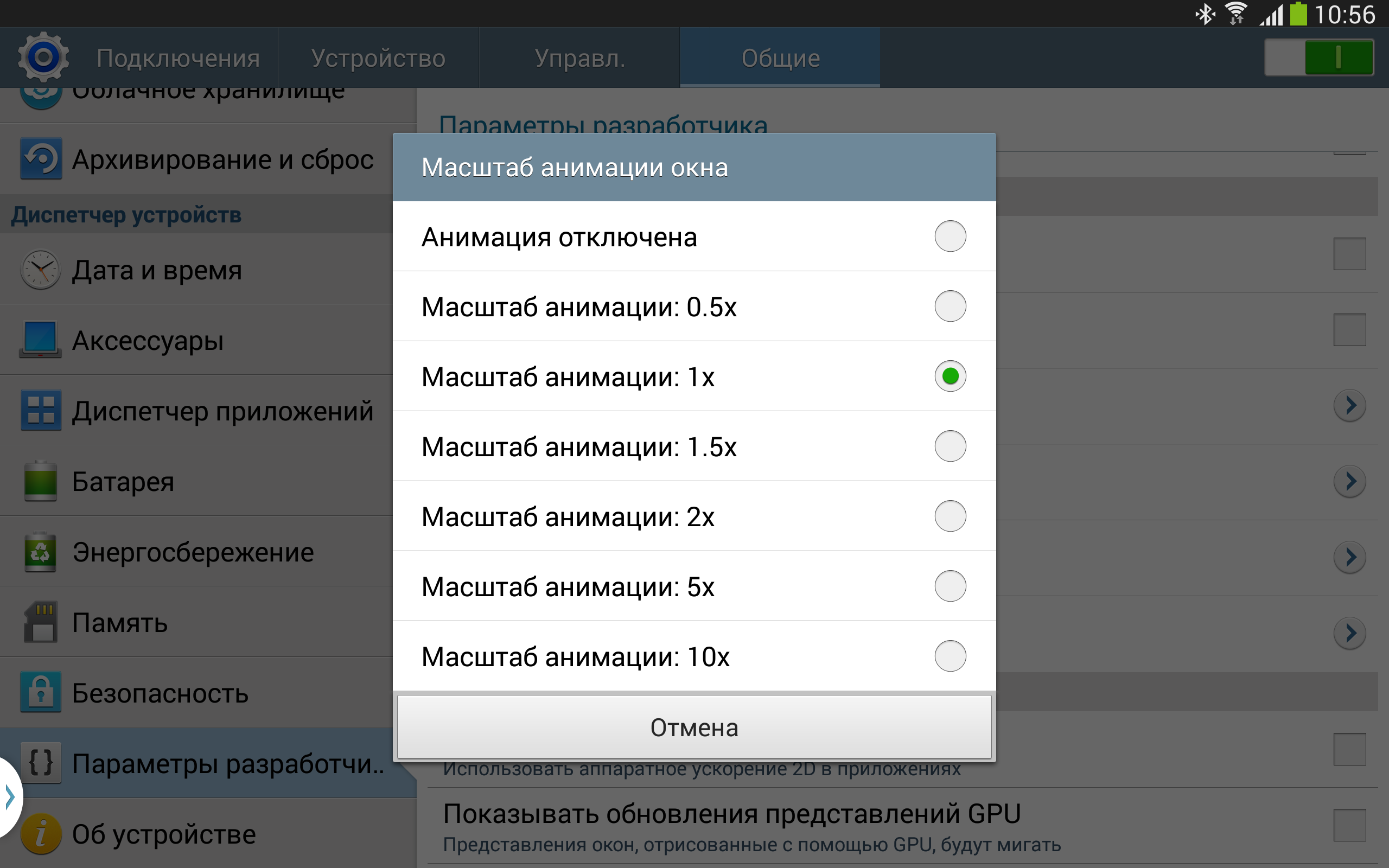Open the Security lock icon
The image size is (1389, 868).
(41, 692)
